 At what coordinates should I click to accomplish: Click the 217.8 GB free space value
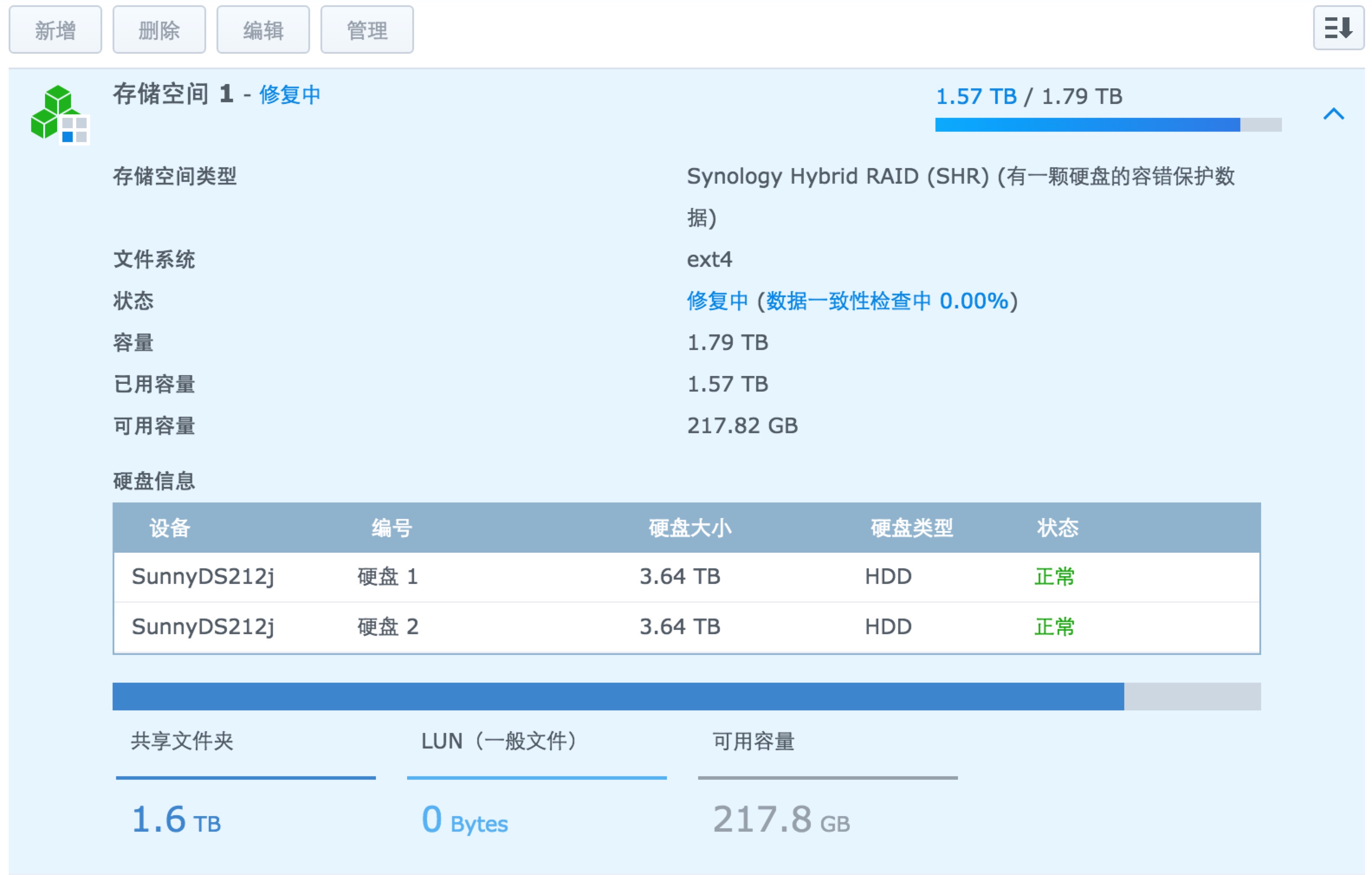[781, 820]
